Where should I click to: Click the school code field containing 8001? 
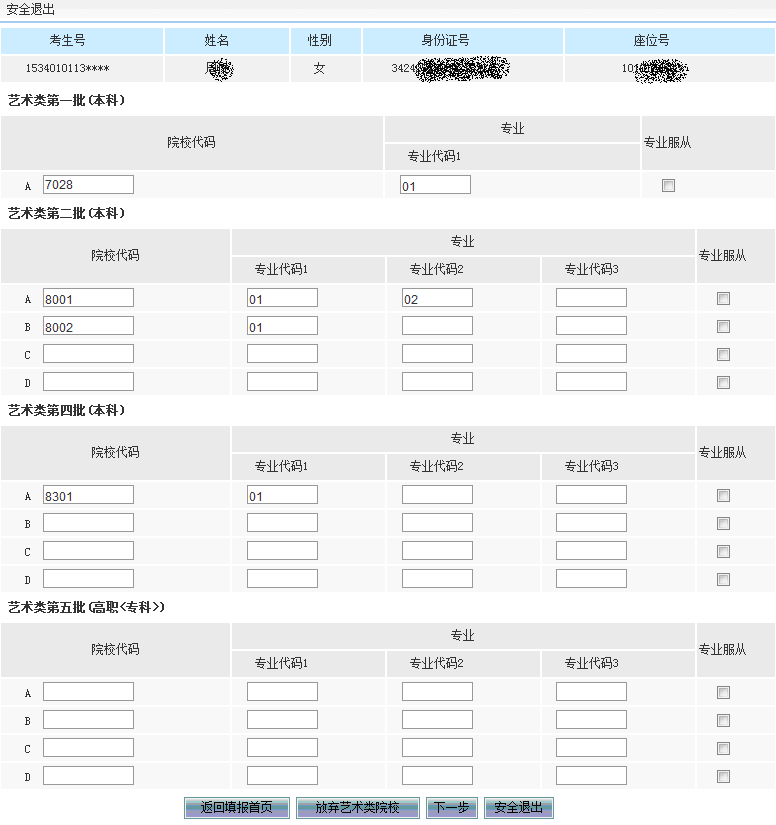click(x=88, y=298)
